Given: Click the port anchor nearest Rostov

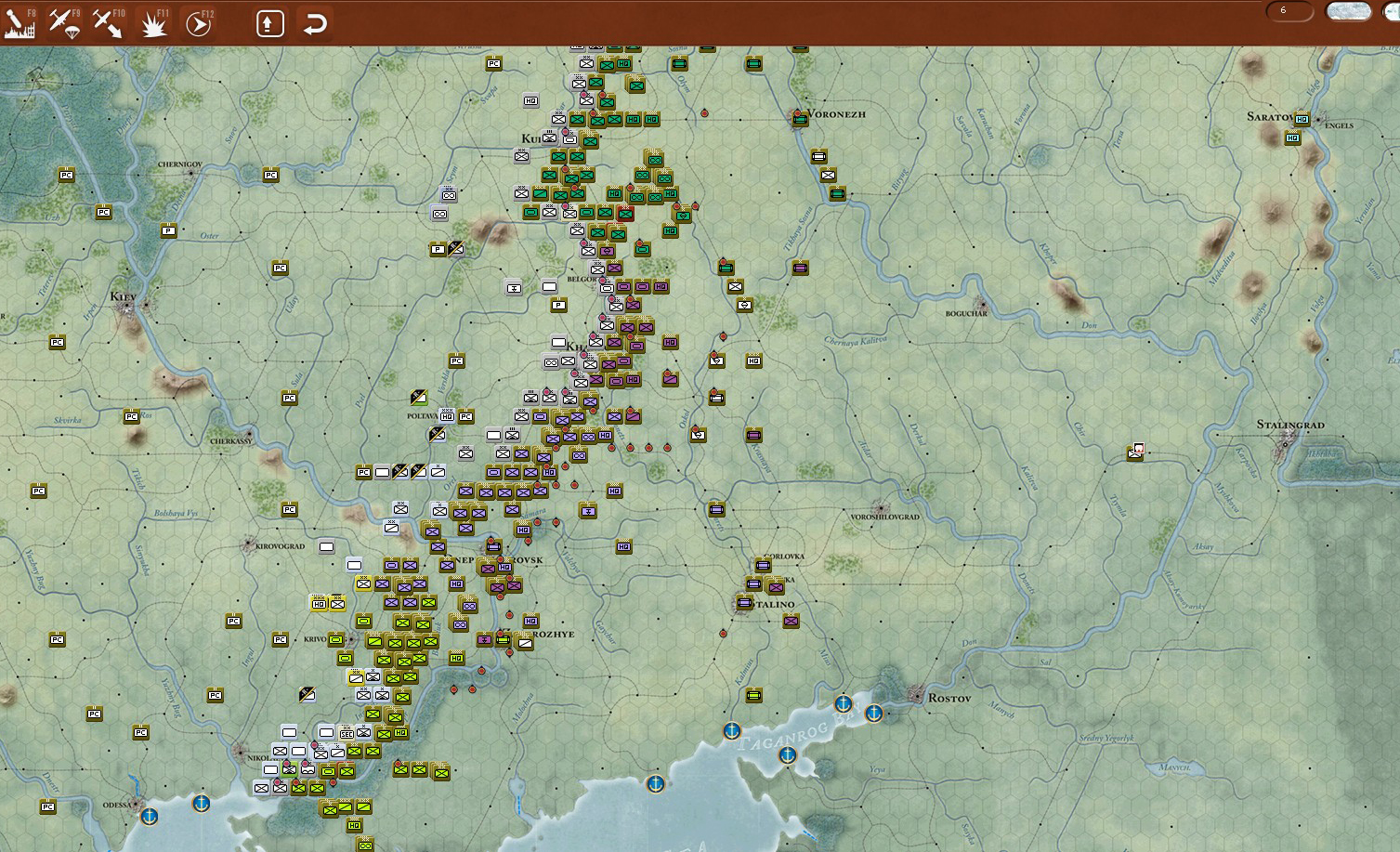Looking at the screenshot, I should [x=873, y=714].
